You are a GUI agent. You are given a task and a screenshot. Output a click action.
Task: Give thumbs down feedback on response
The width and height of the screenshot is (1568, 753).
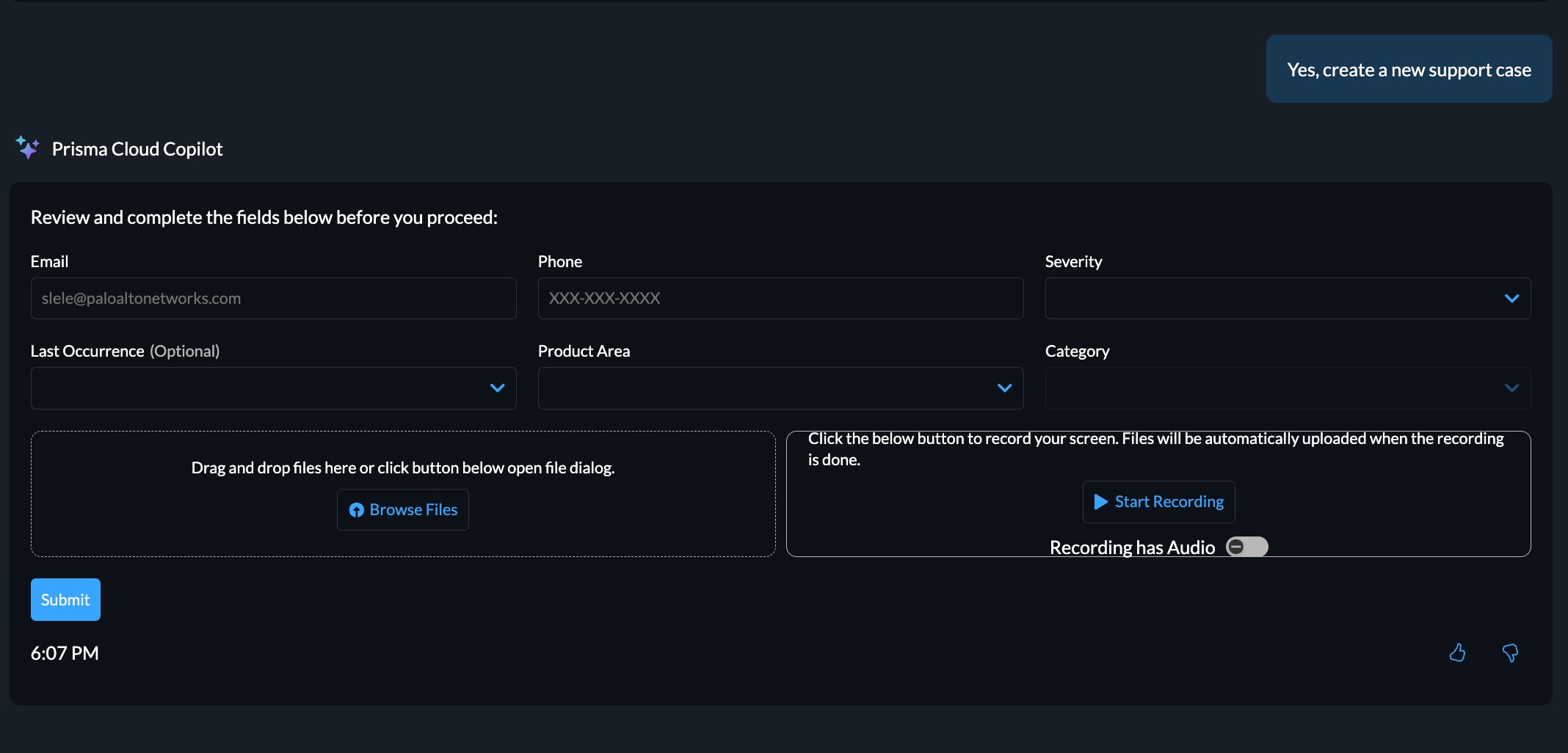1510,652
